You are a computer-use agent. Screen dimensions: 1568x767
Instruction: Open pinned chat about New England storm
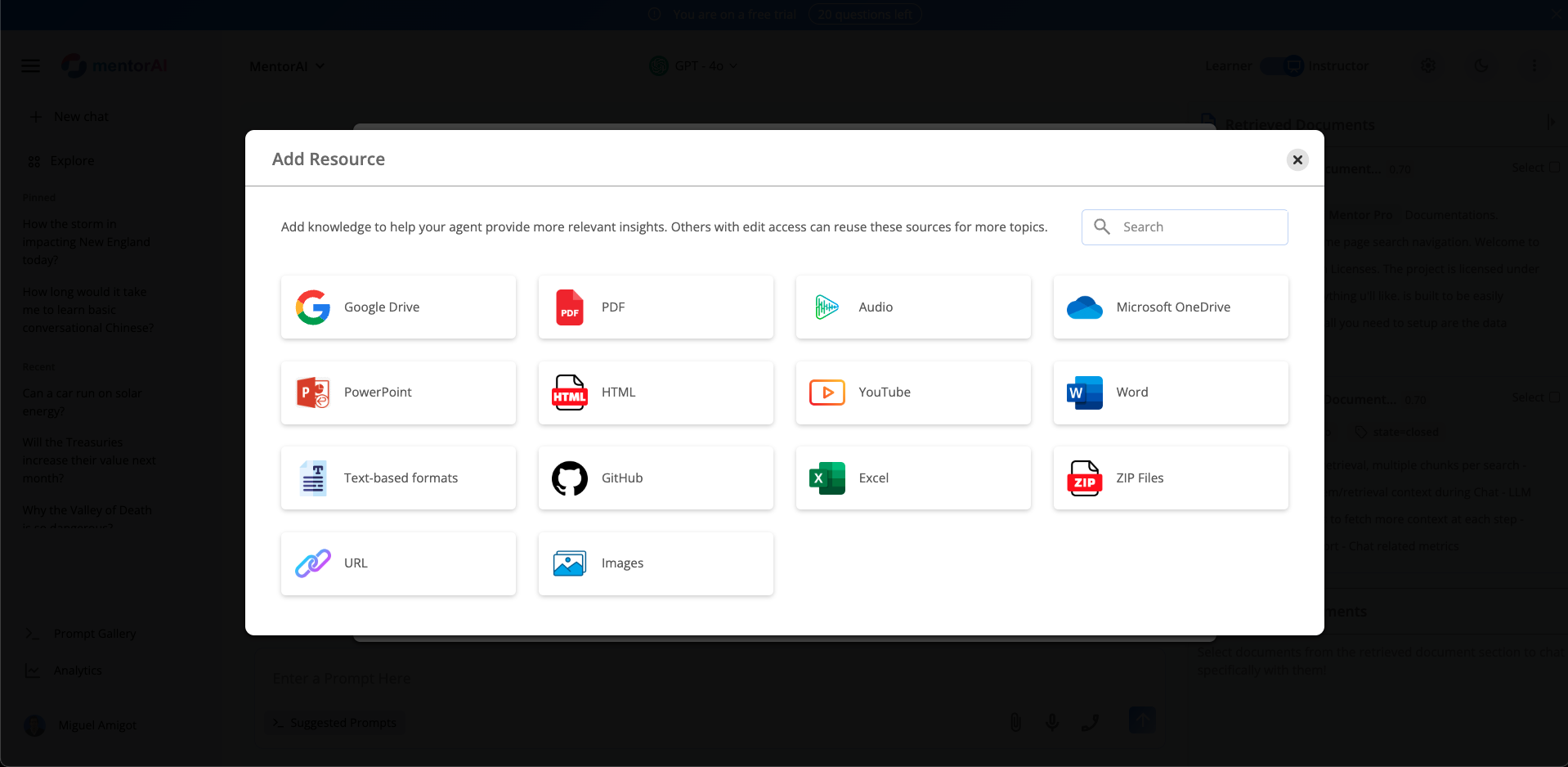tap(87, 242)
